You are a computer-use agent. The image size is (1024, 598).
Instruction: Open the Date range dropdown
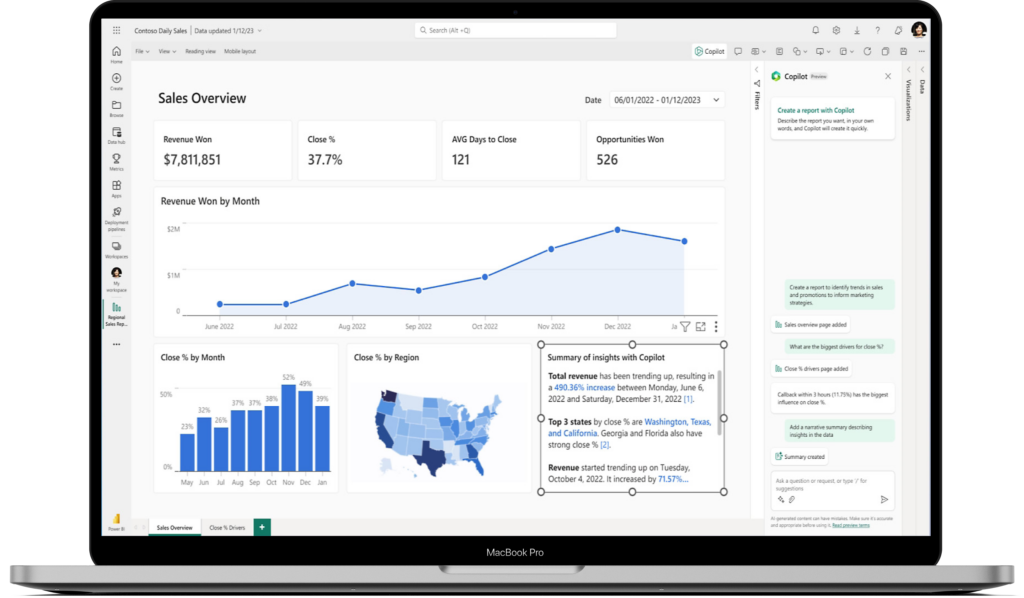point(667,100)
